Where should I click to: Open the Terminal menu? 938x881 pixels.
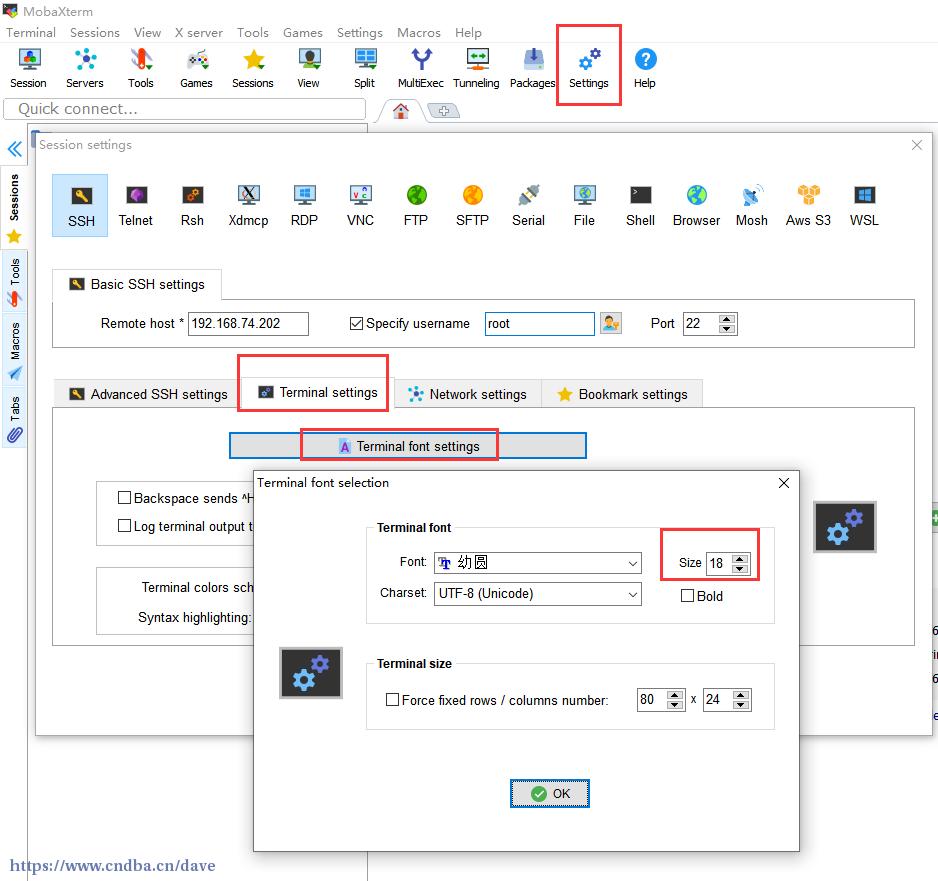[31, 32]
